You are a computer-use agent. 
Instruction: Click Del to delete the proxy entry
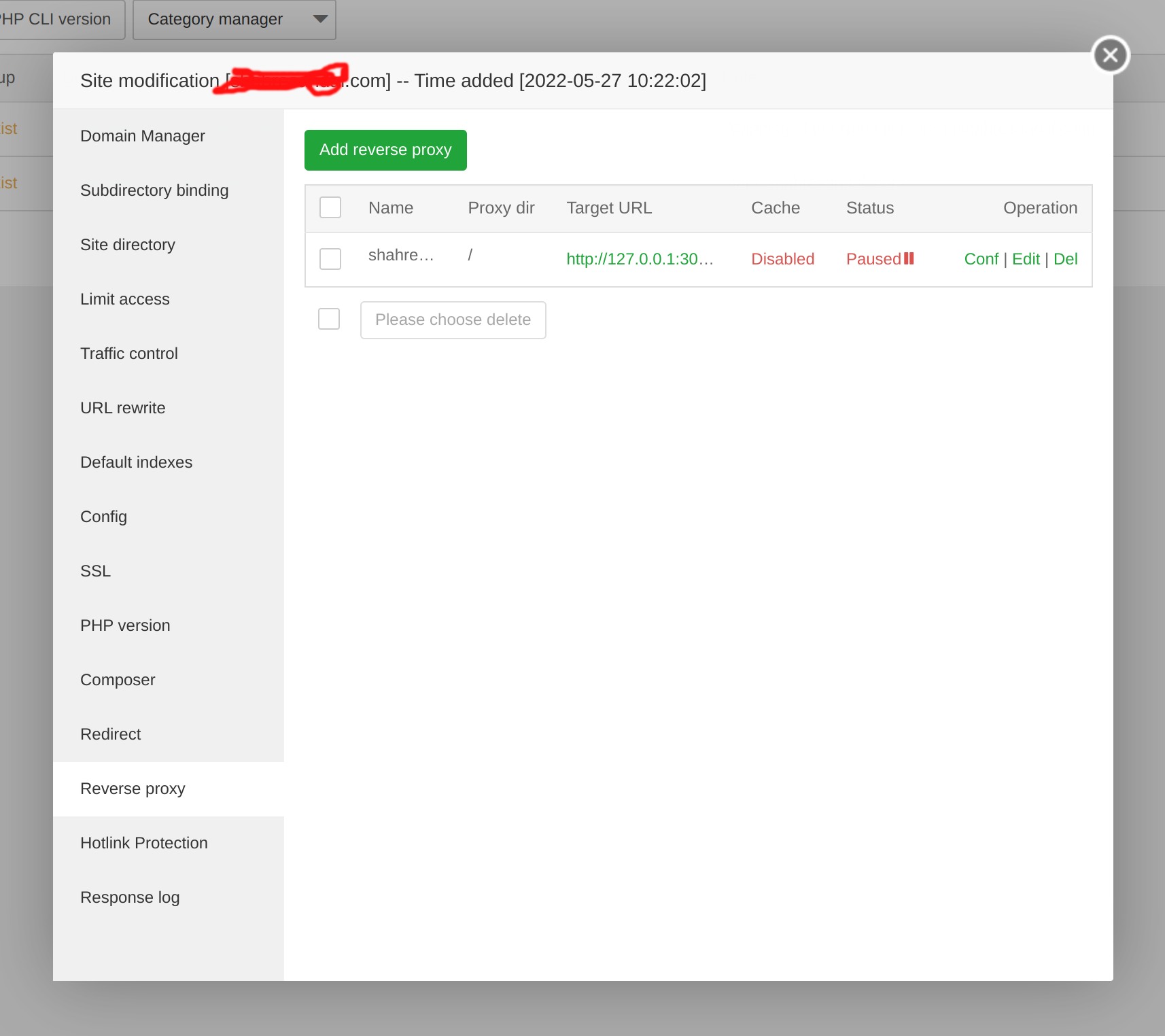(1065, 259)
